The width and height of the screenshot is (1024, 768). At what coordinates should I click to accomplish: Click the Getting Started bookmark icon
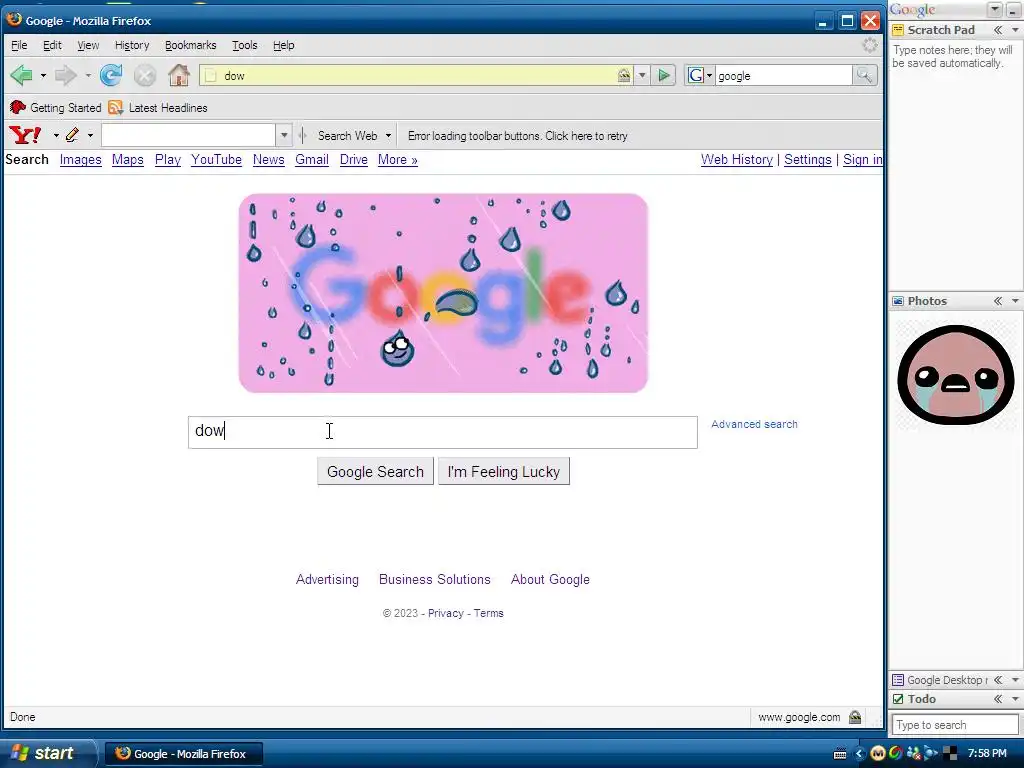18,107
